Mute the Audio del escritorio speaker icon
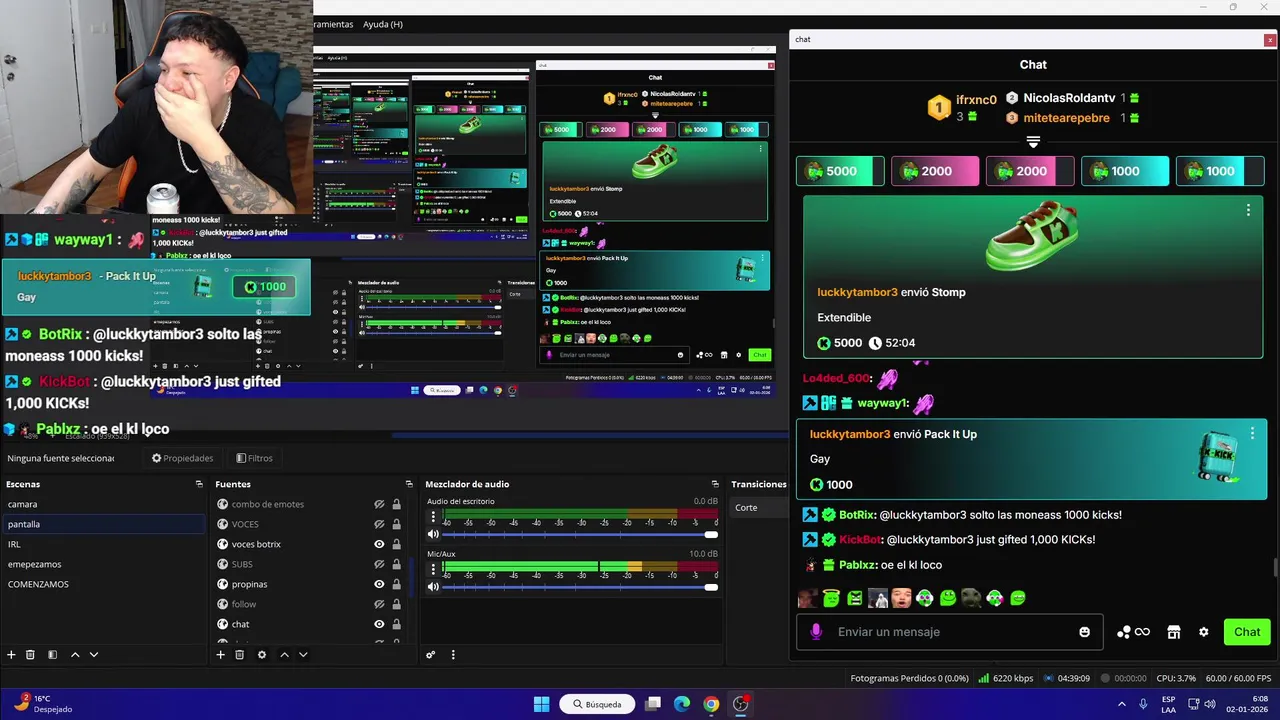 pyautogui.click(x=433, y=534)
